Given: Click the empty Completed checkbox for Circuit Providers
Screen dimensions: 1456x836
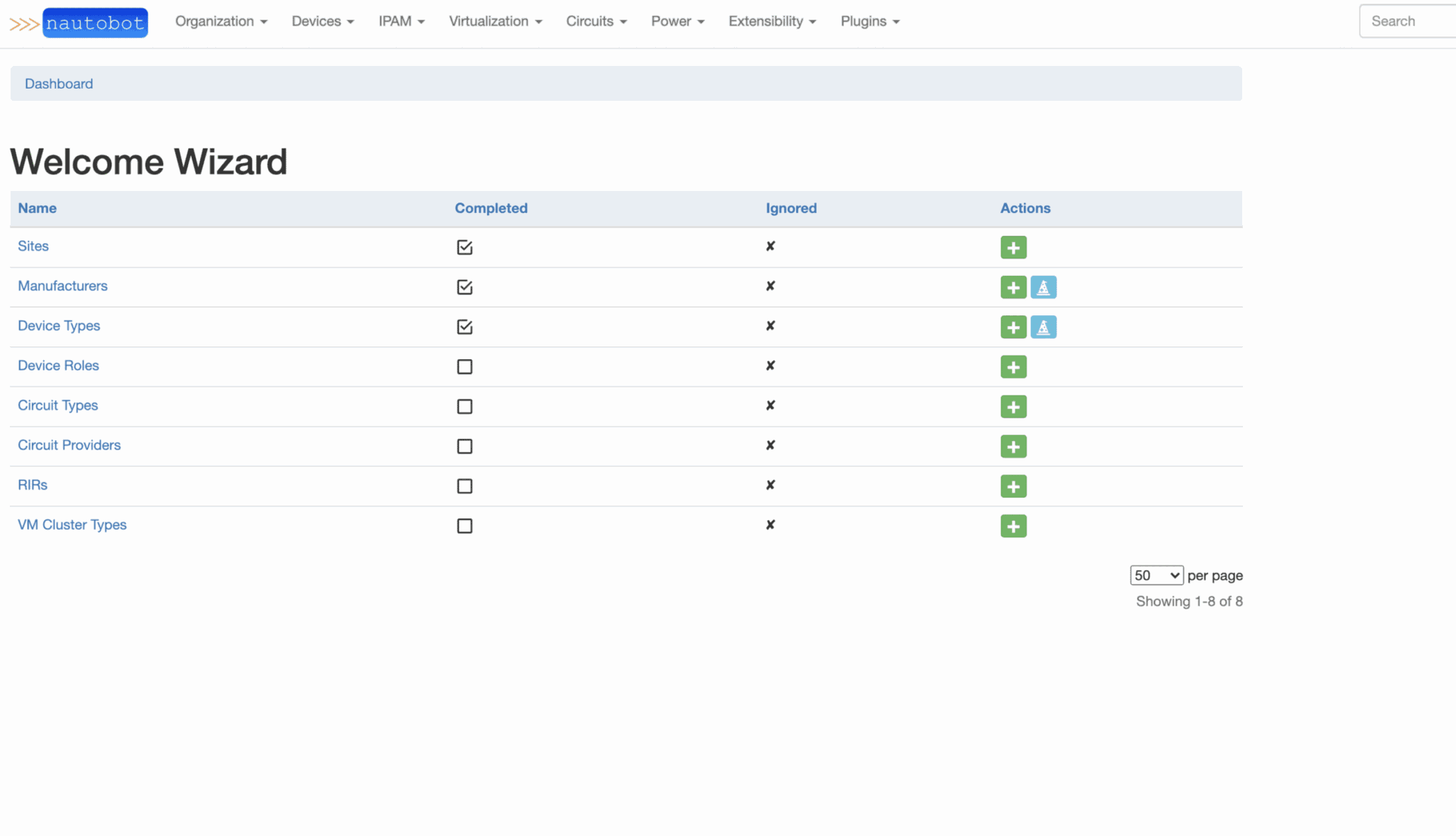Looking at the screenshot, I should pos(465,446).
